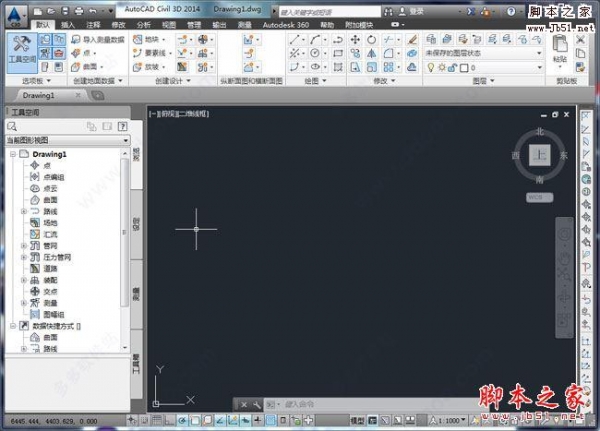Switch to the 分析 ribbon tab
The height and width of the screenshot is (431, 600).
point(143,25)
